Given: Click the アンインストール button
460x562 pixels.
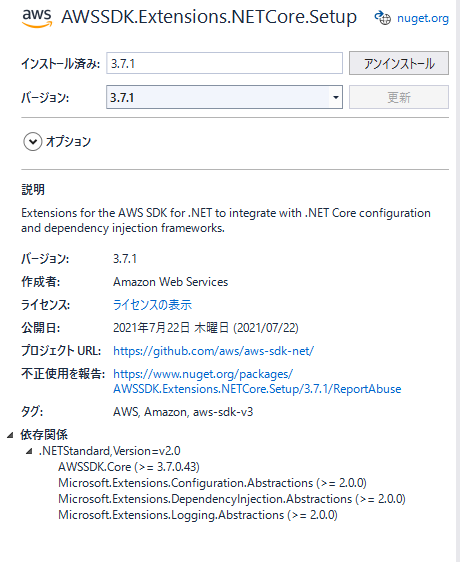Looking at the screenshot, I should [399, 63].
